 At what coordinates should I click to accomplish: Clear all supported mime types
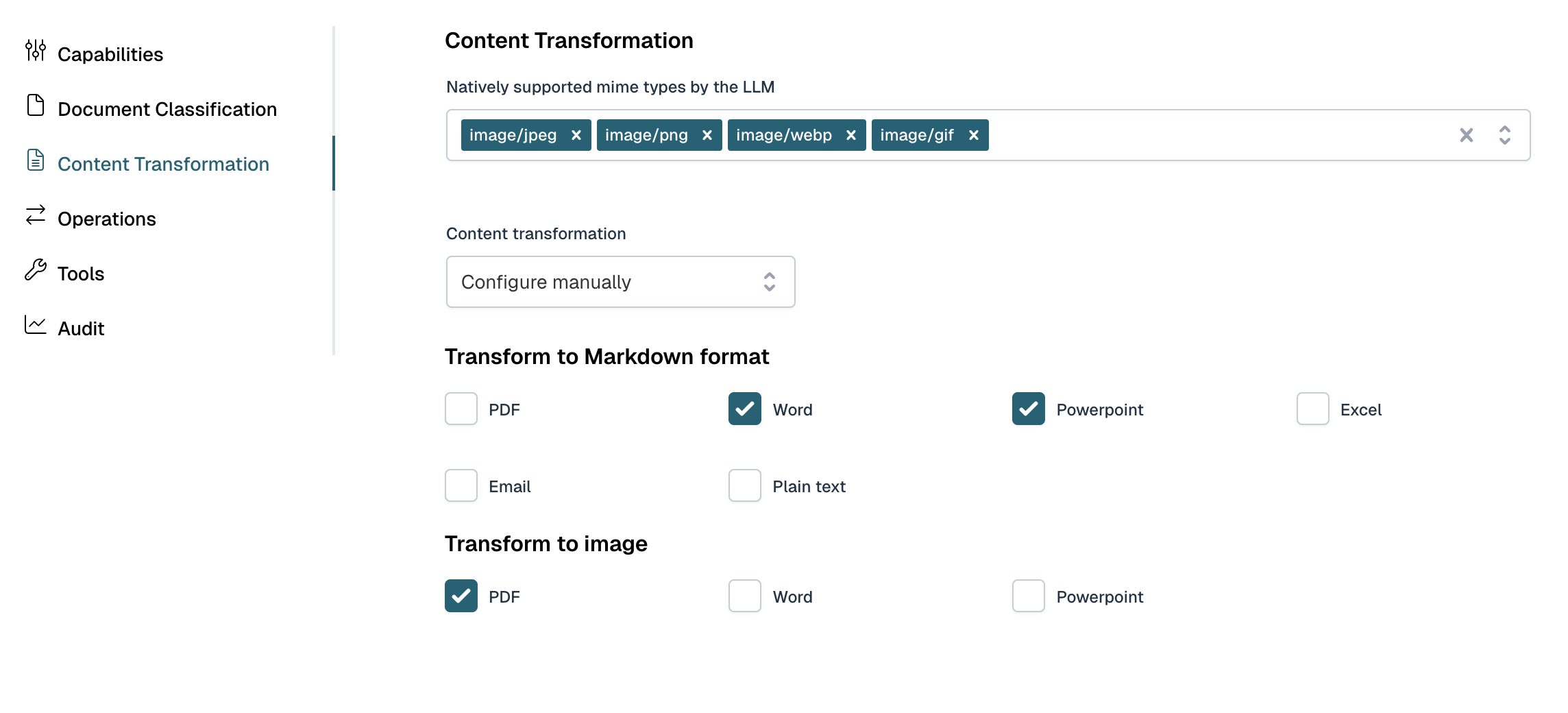(x=1467, y=135)
